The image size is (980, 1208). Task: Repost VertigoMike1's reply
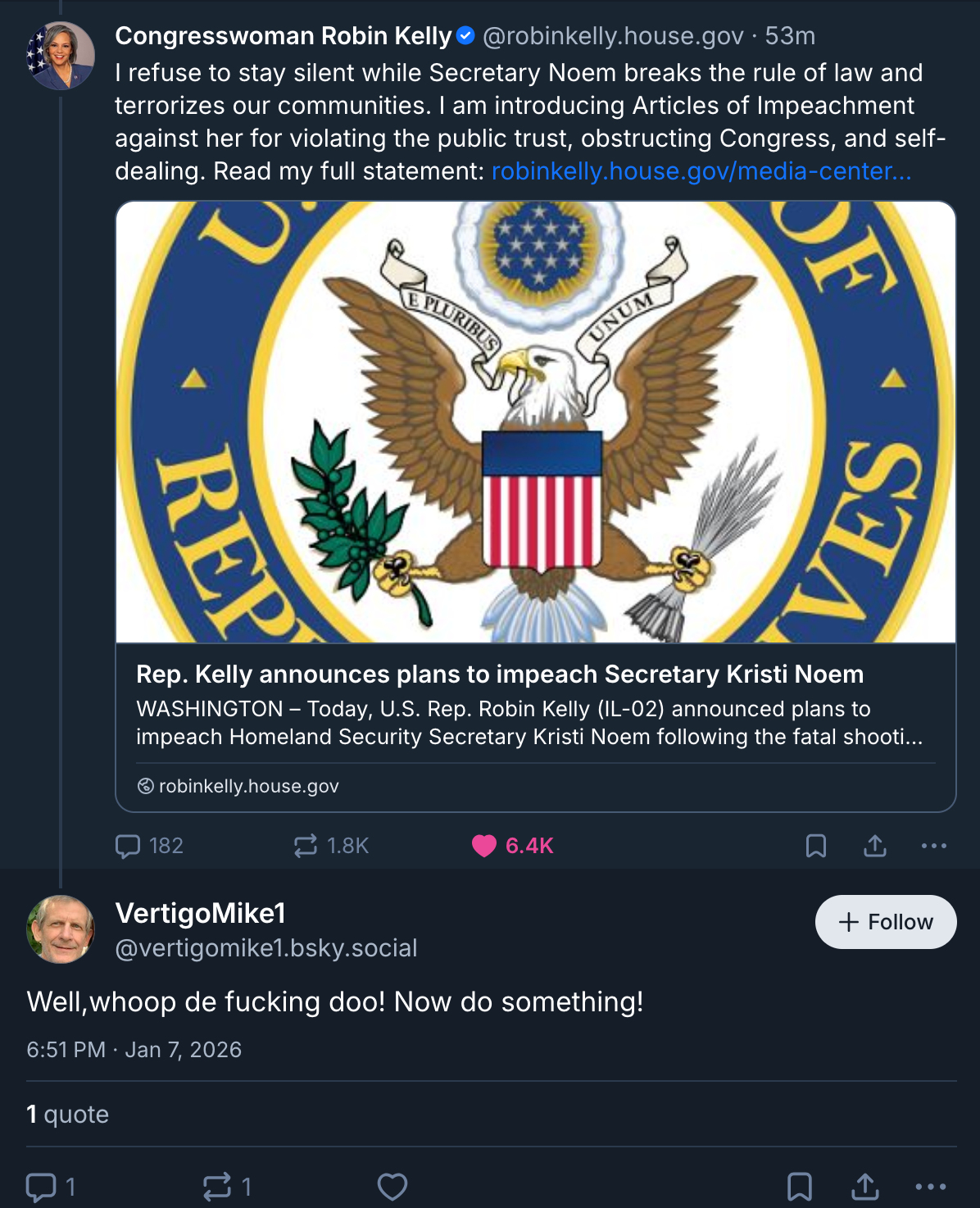tap(217, 1187)
